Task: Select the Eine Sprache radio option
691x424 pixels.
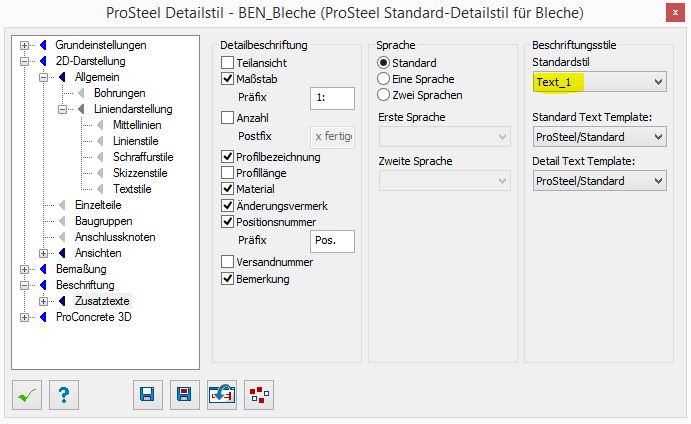Action: (x=383, y=79)
